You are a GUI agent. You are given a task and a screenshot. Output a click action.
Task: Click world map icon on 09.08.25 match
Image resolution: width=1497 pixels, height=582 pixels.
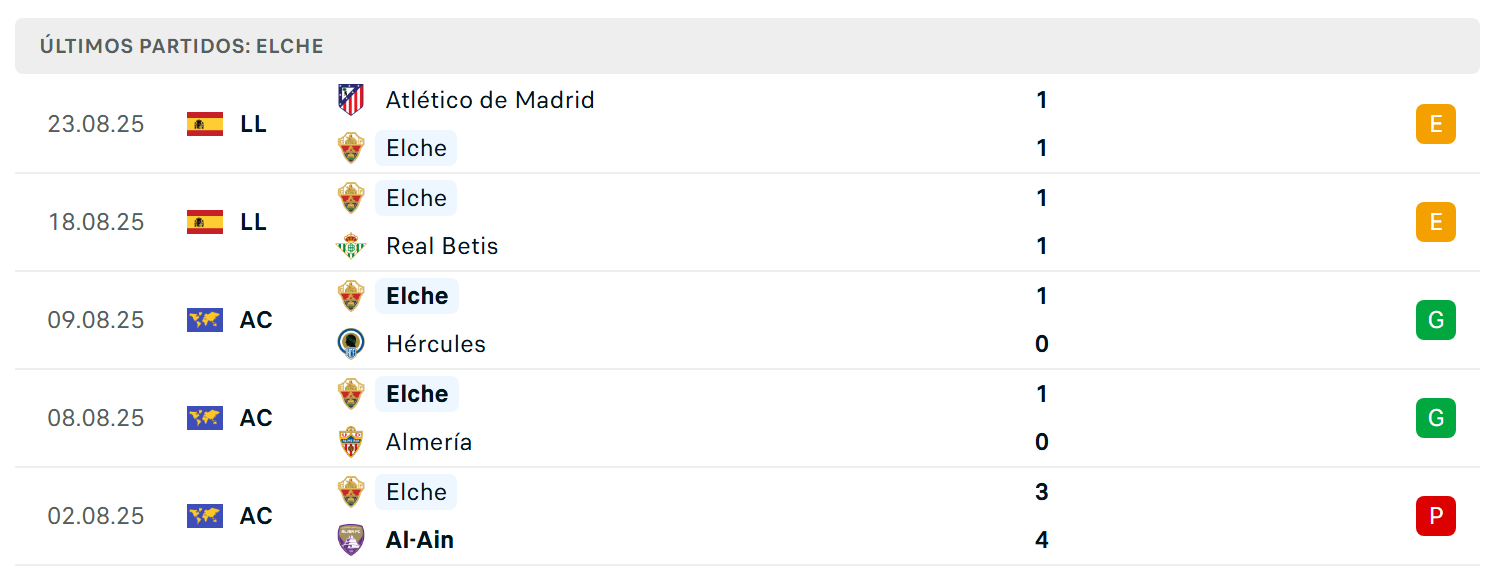coord(205,320)
